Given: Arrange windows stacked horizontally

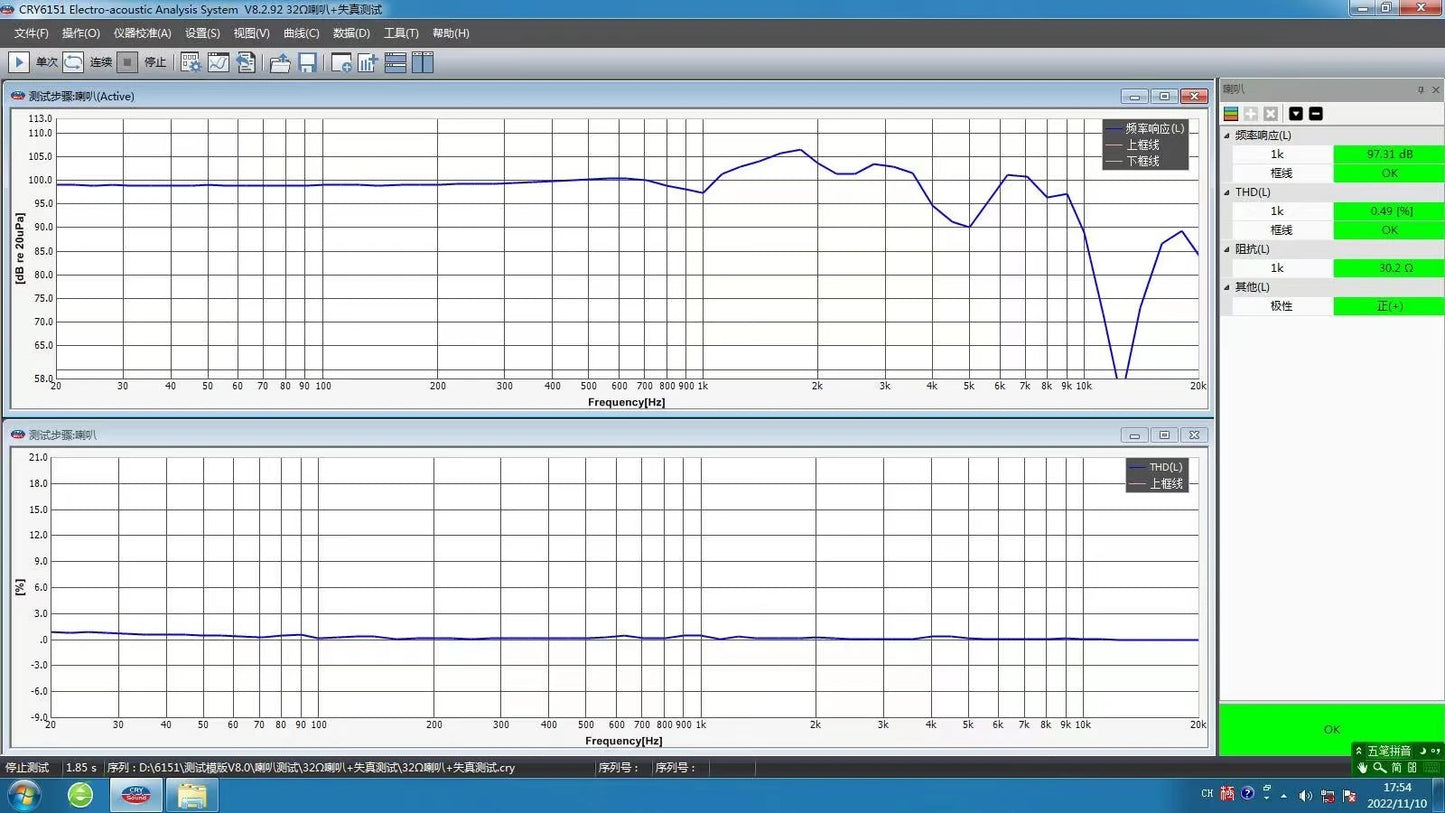Looking at the screenshot, I should (x=395, y=62).
